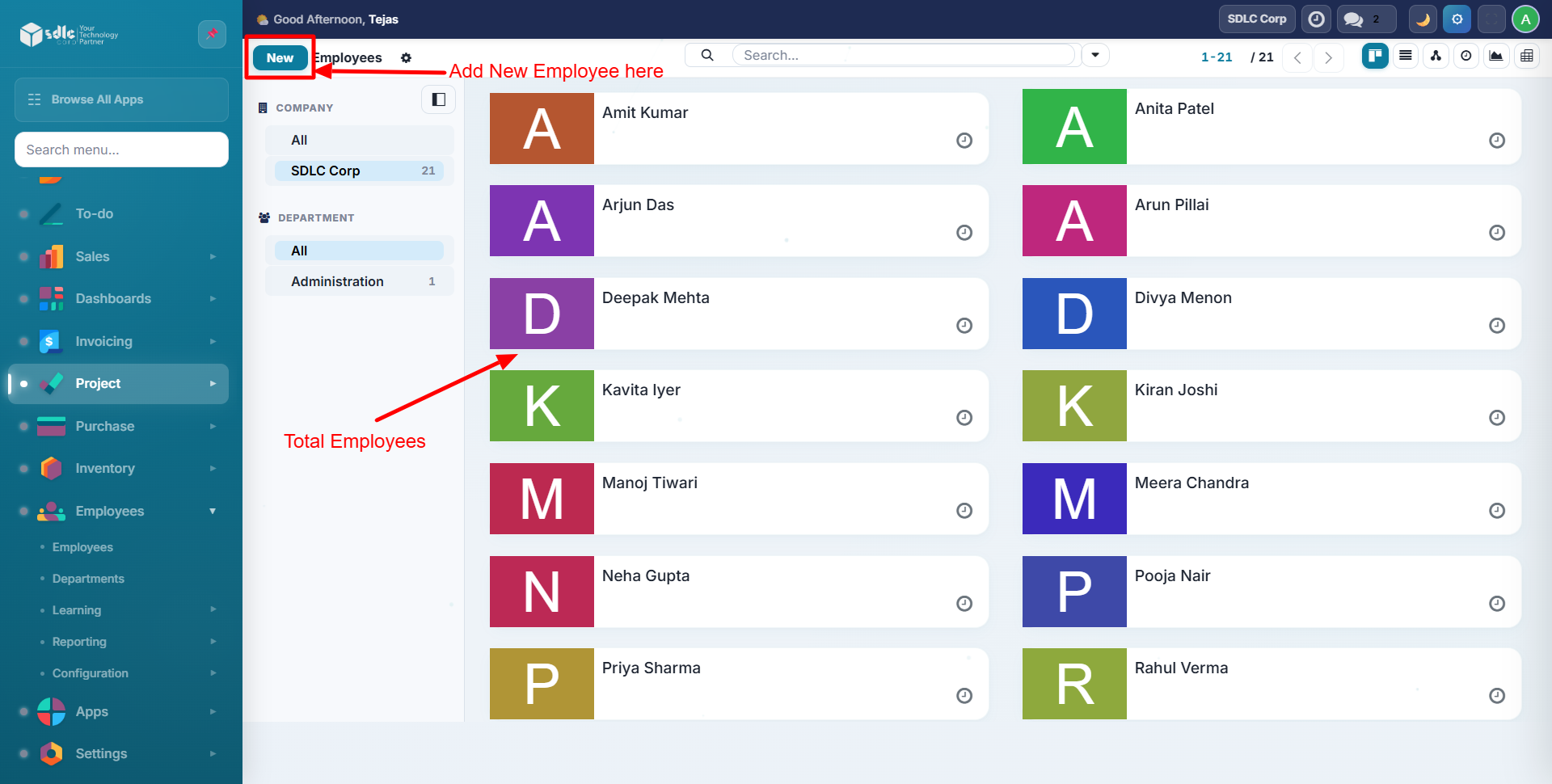
Task: Open the pivot table view
Action: [x=1526, y=56]
